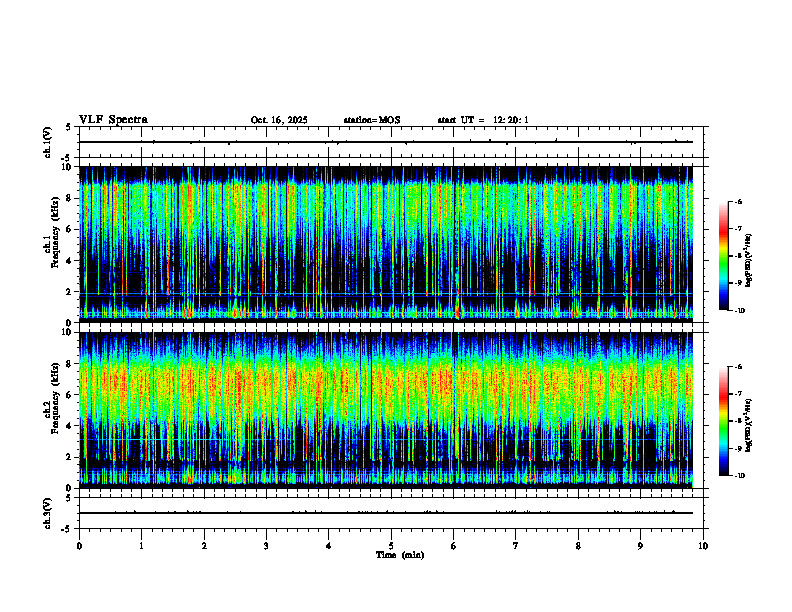Click the time axis tick label "3"
792x612 pixels.
[266, 546]
